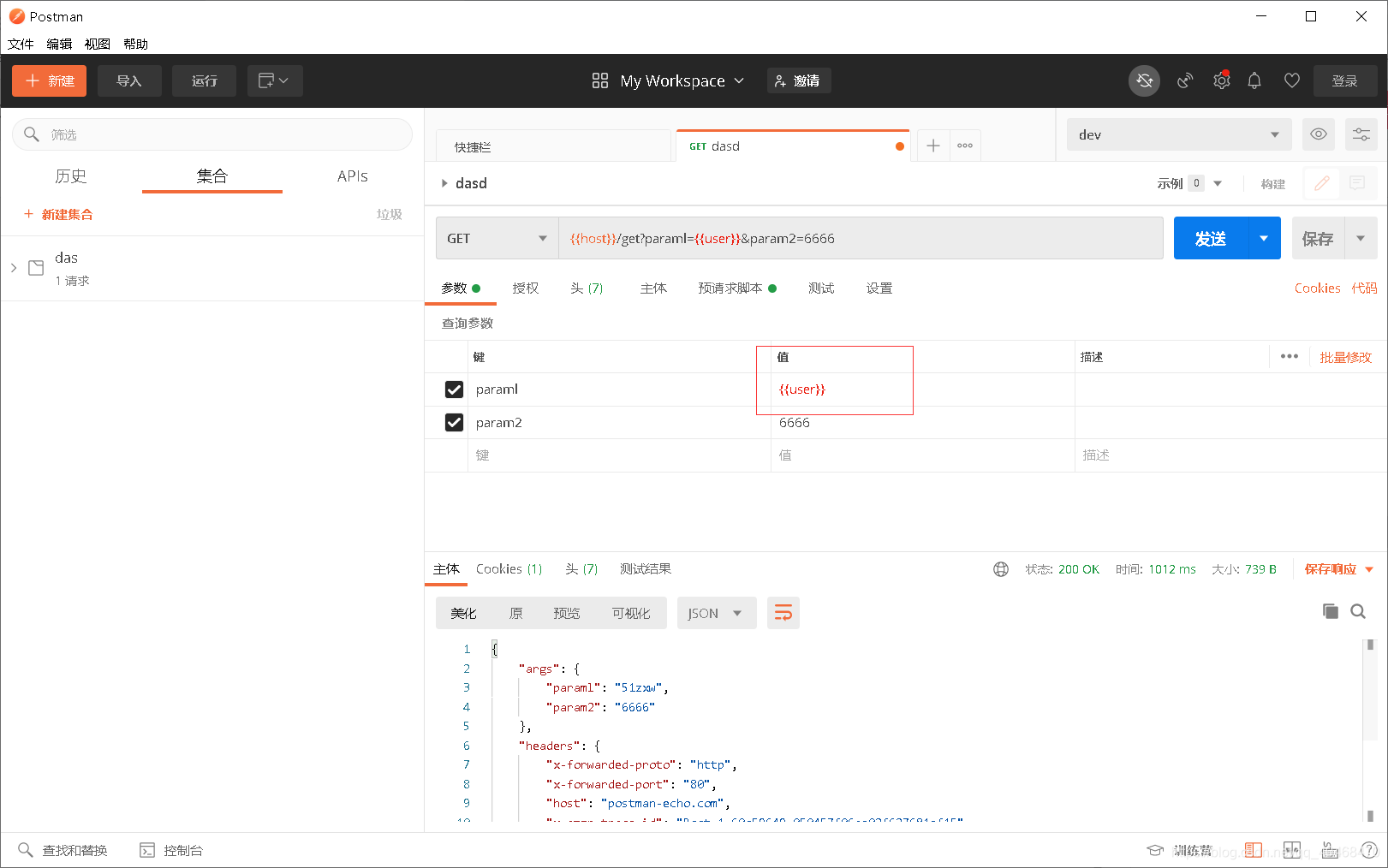
Task: Click the heart icon in header
Action: pyautogui.click(x=1292, y=80)
